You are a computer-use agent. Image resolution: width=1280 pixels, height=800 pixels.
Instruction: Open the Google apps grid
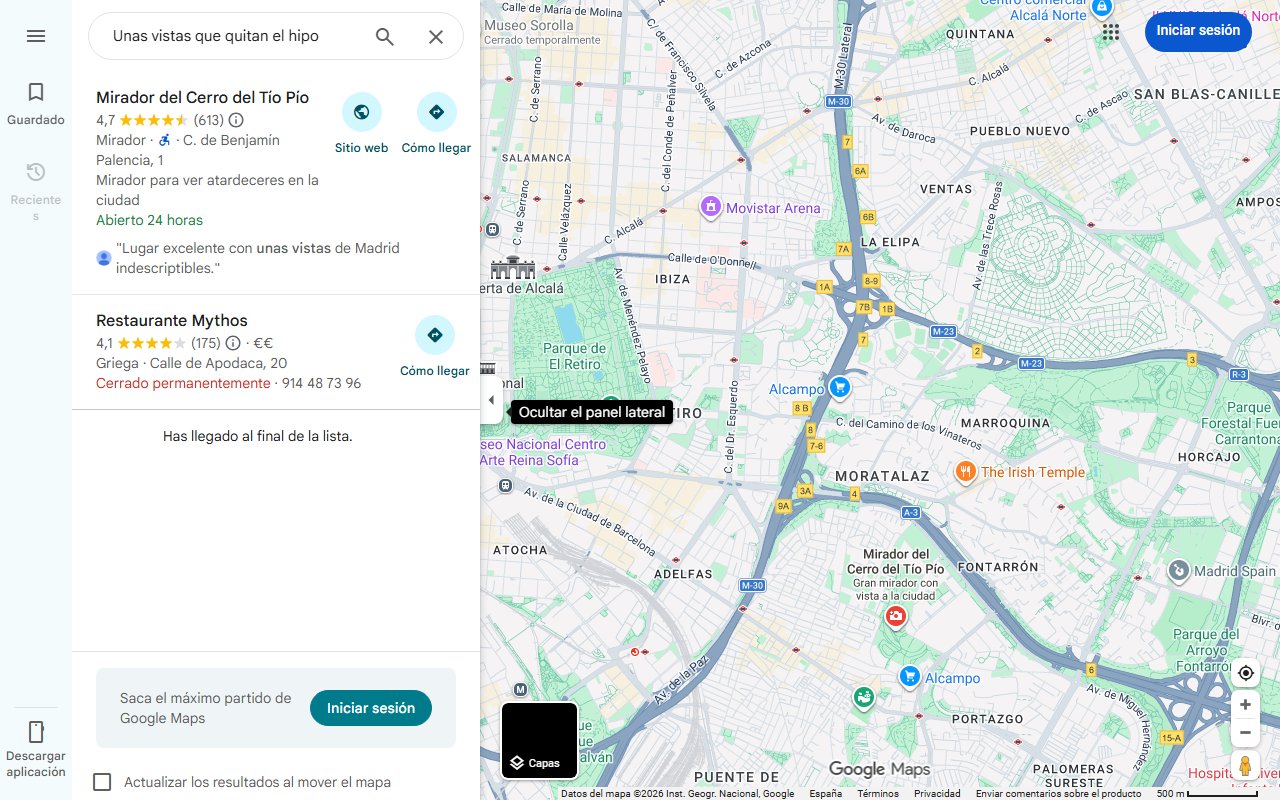click(x=1110, y=32)
